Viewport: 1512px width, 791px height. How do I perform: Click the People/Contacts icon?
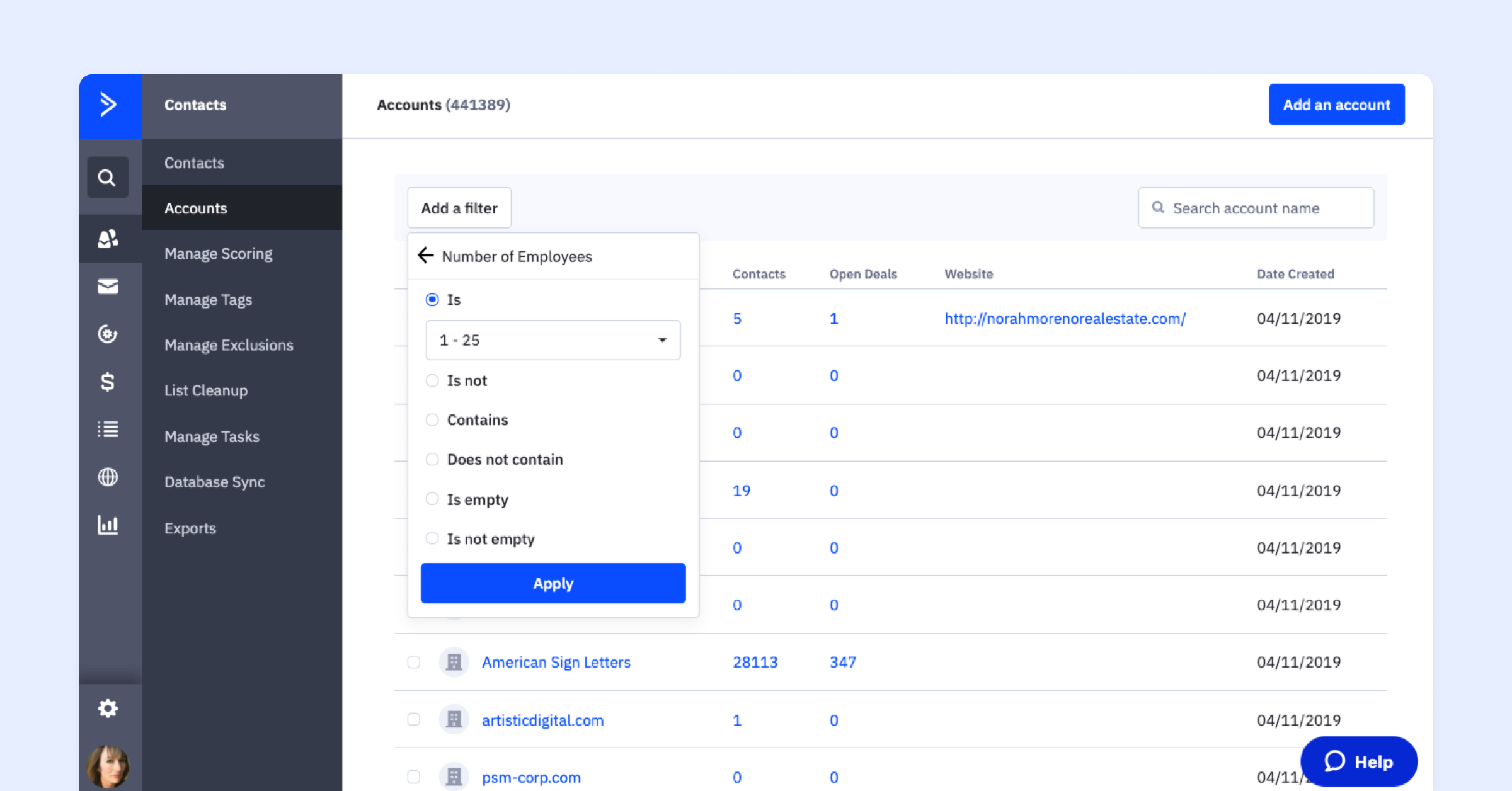coord(107,237)
